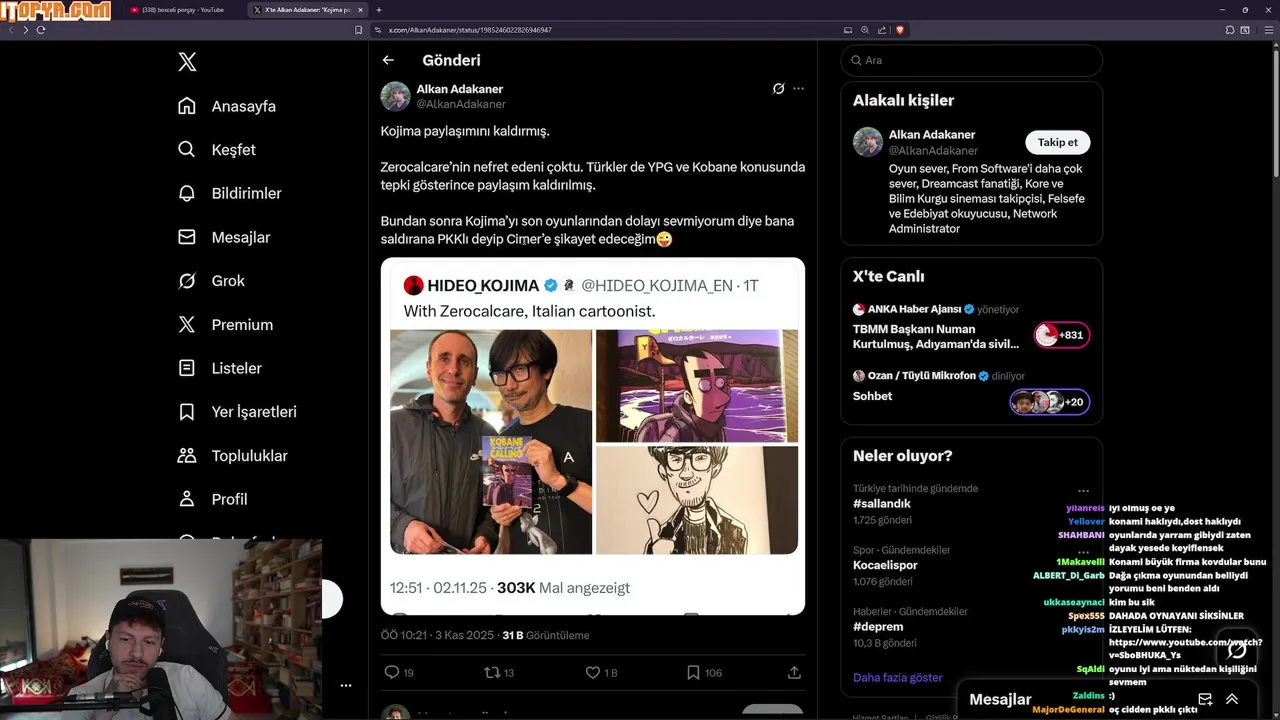Image resolution: width=1280 pixels, height=720 pixels.
Task: Open Alkan Adakaner in Alakalı kişiler
Action: [x=932, y=134]
